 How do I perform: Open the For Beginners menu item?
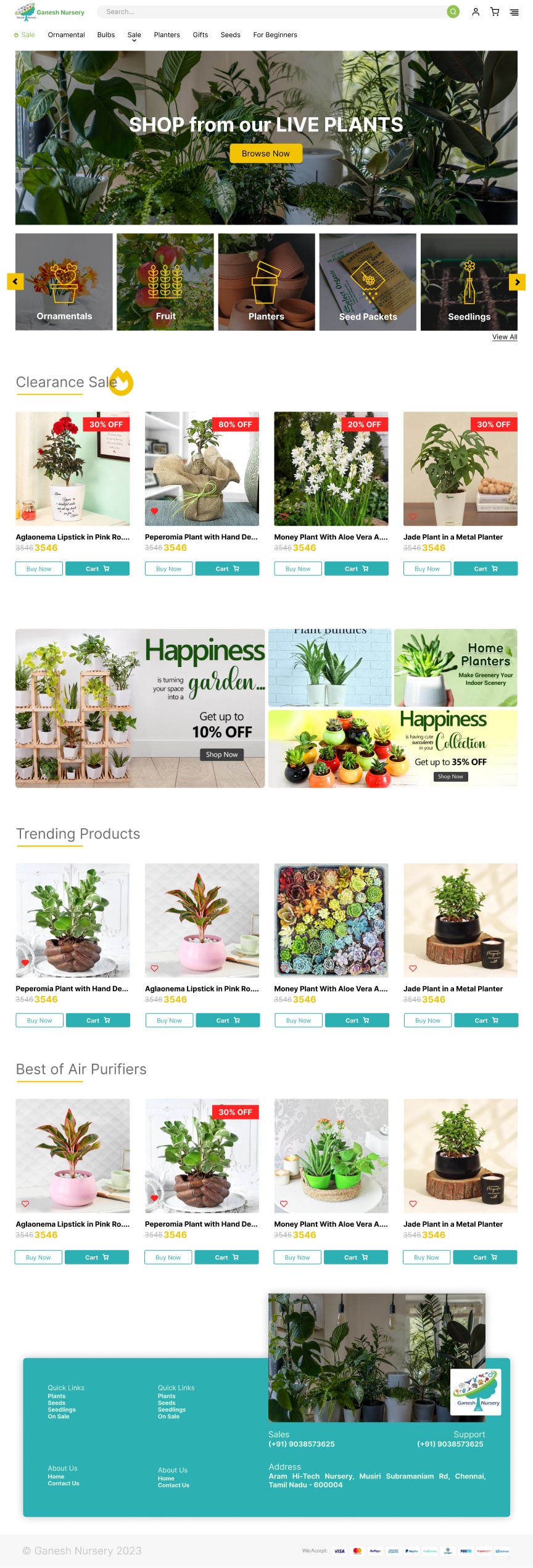(275, 35)
